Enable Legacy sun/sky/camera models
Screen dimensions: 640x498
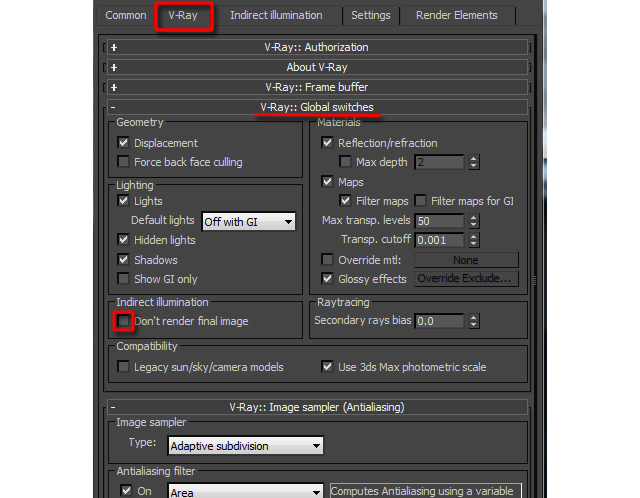coord(123,367)
